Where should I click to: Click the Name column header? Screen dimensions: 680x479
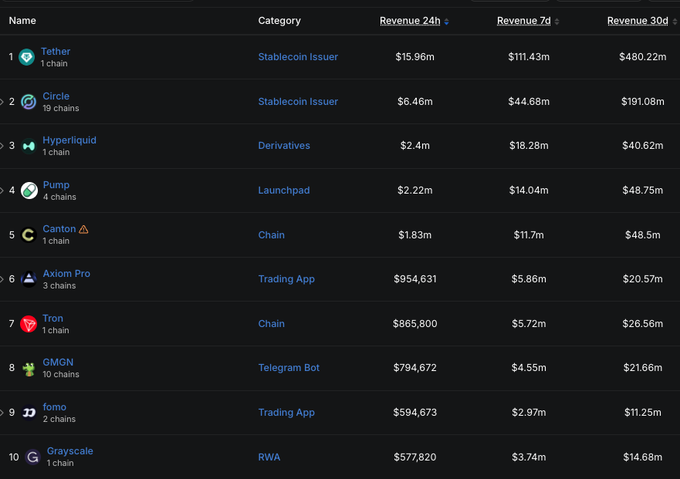point(23,21)
